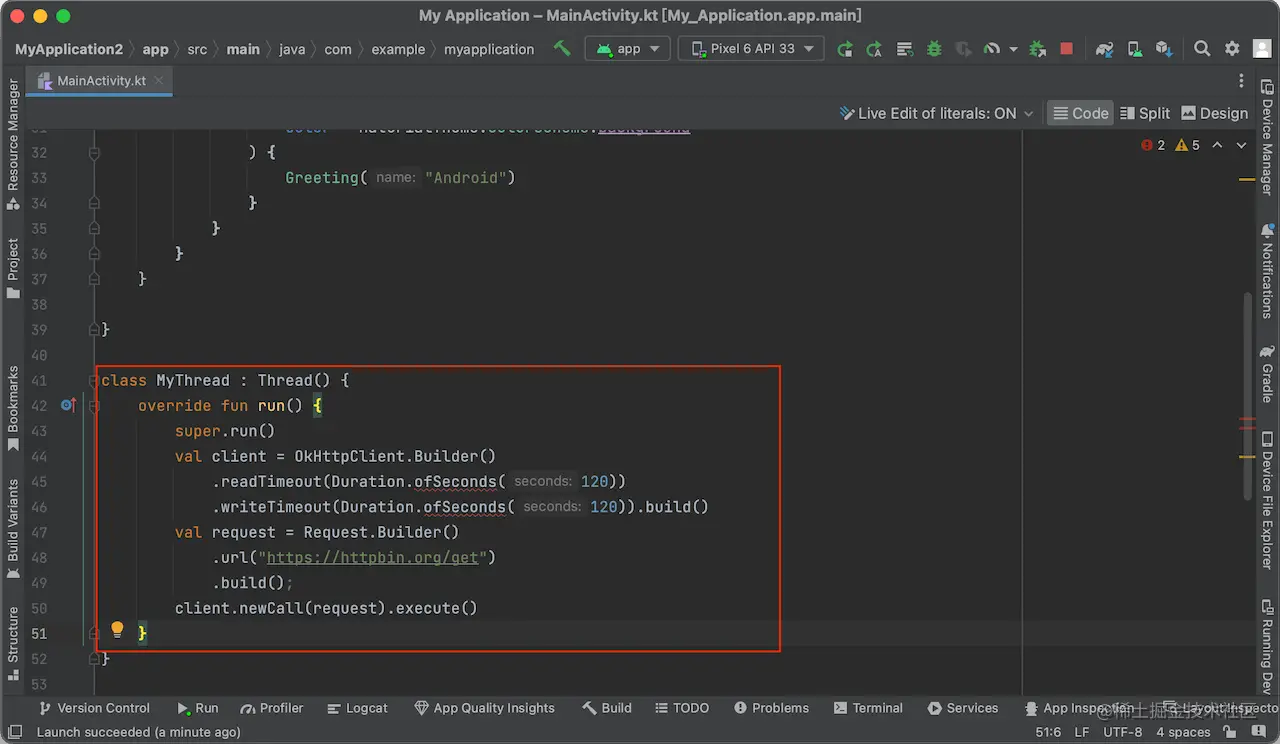Image resolution: width=1280 pixels, height=744 pixels.
Task: Toggle tool window bars icon bottom-left
Action: [x=13, y=732]
